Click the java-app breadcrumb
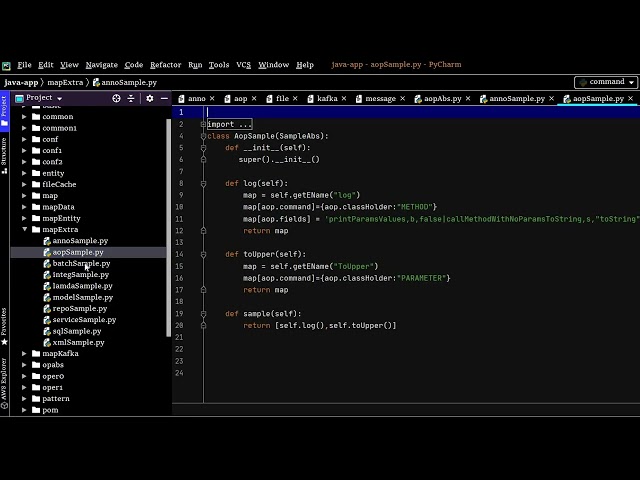 [x=21, y=82]
